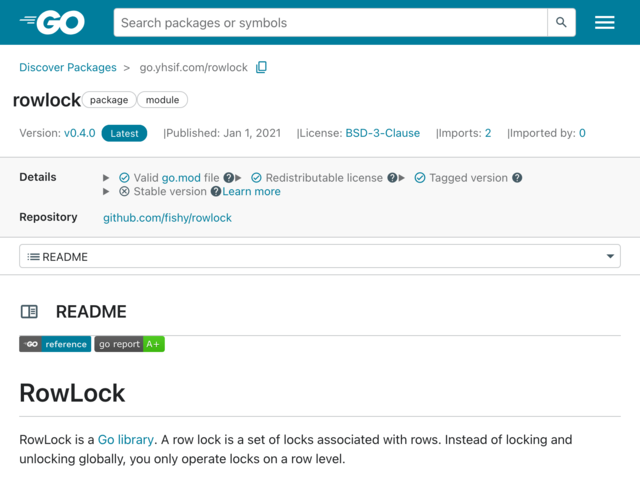This screenshot has width=640, height=480.
Task: Focus the Search packages or symbols field
Action: click(x=331, y=22)
